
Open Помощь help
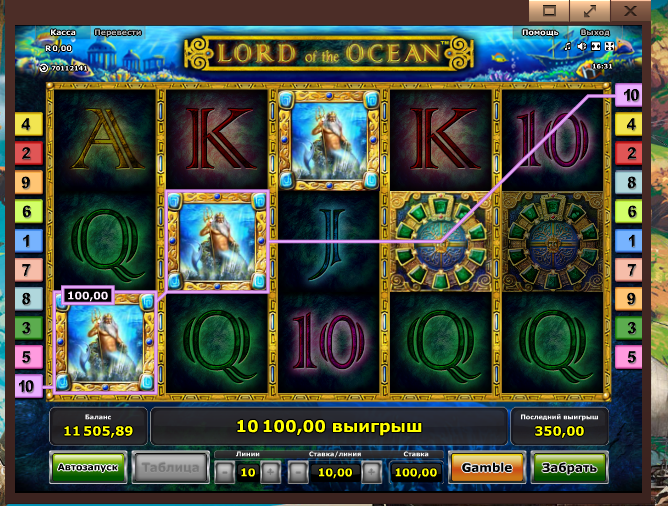(540, 32)
